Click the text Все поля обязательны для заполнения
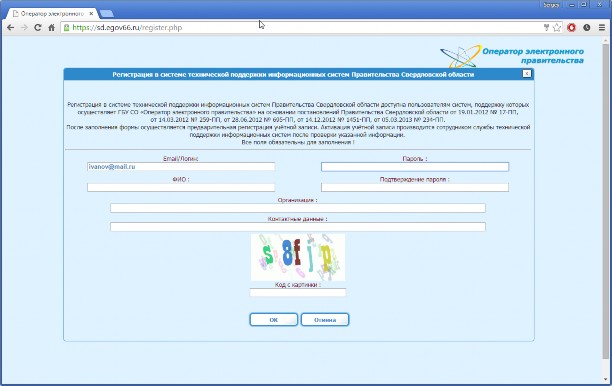The image size is (612, 386). (x=298, y=142)
